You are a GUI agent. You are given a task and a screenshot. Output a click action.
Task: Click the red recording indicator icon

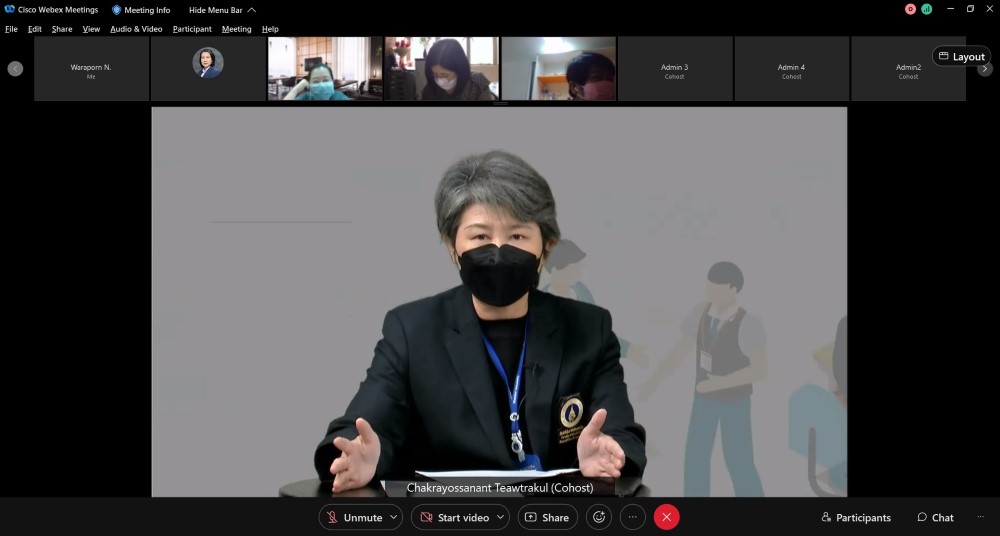point(910,9)
